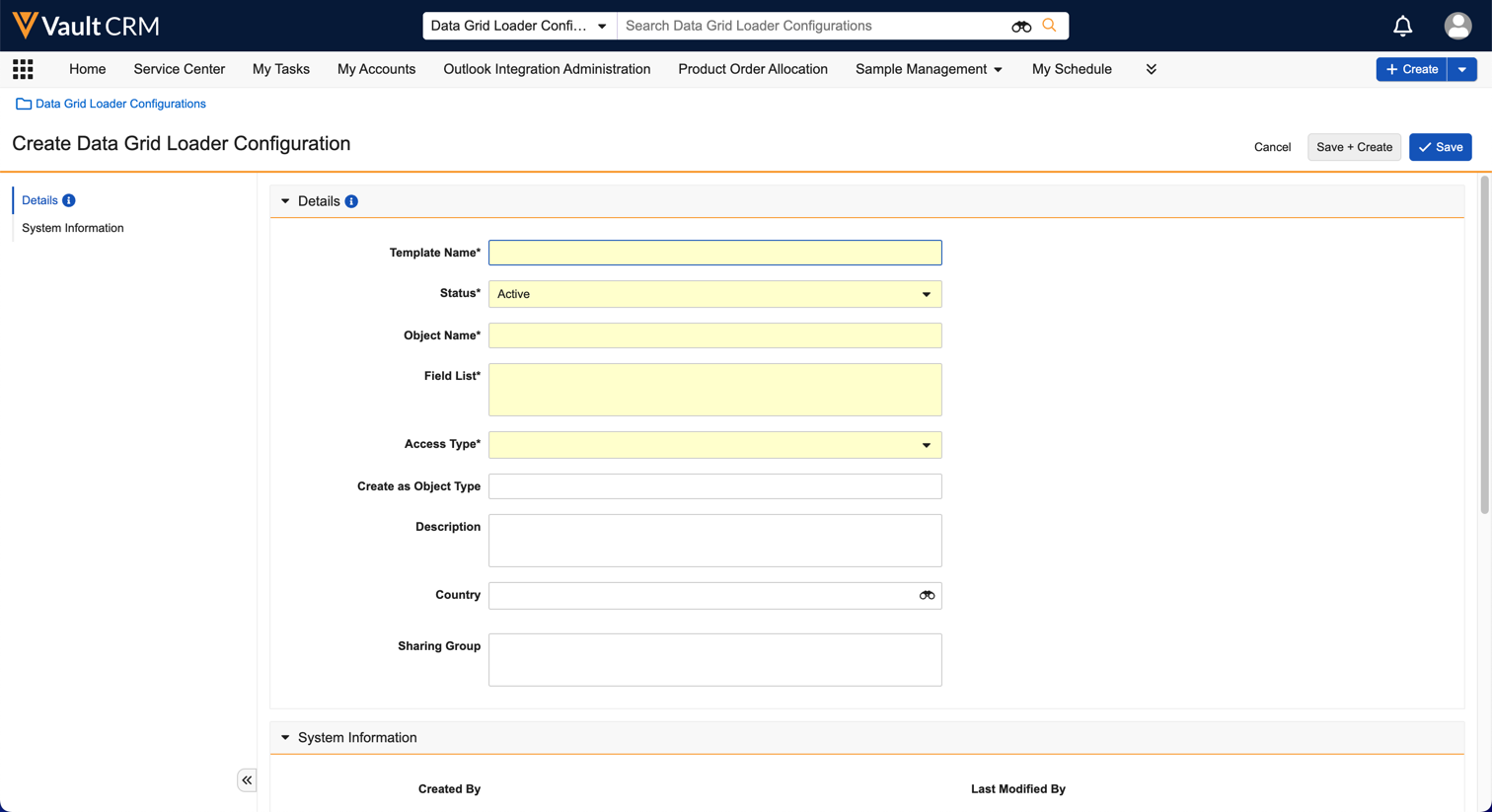Collapse the sidebar with double-chevron icon

pyautogui.click(x=247, y=780)
